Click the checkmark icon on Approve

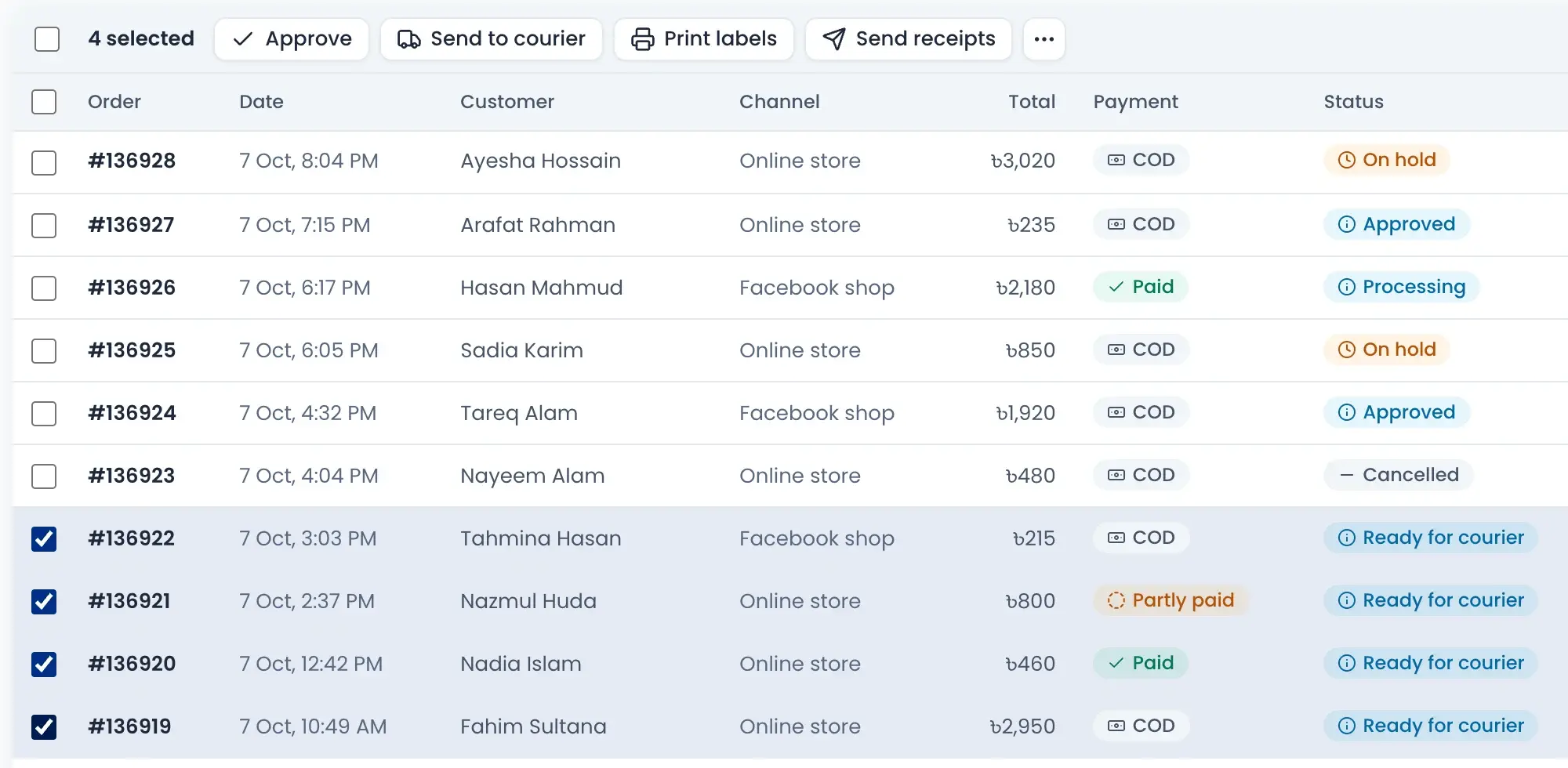click(x=243, y=39)
